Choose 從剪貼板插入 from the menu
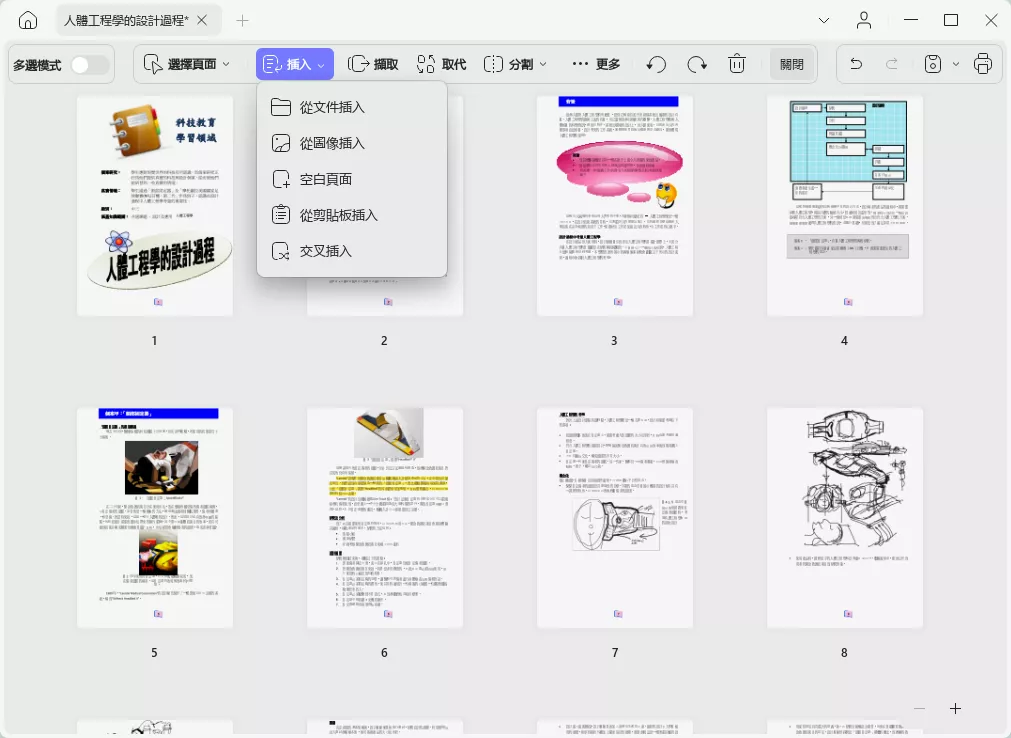1011x738 pixels. point(352,215)
